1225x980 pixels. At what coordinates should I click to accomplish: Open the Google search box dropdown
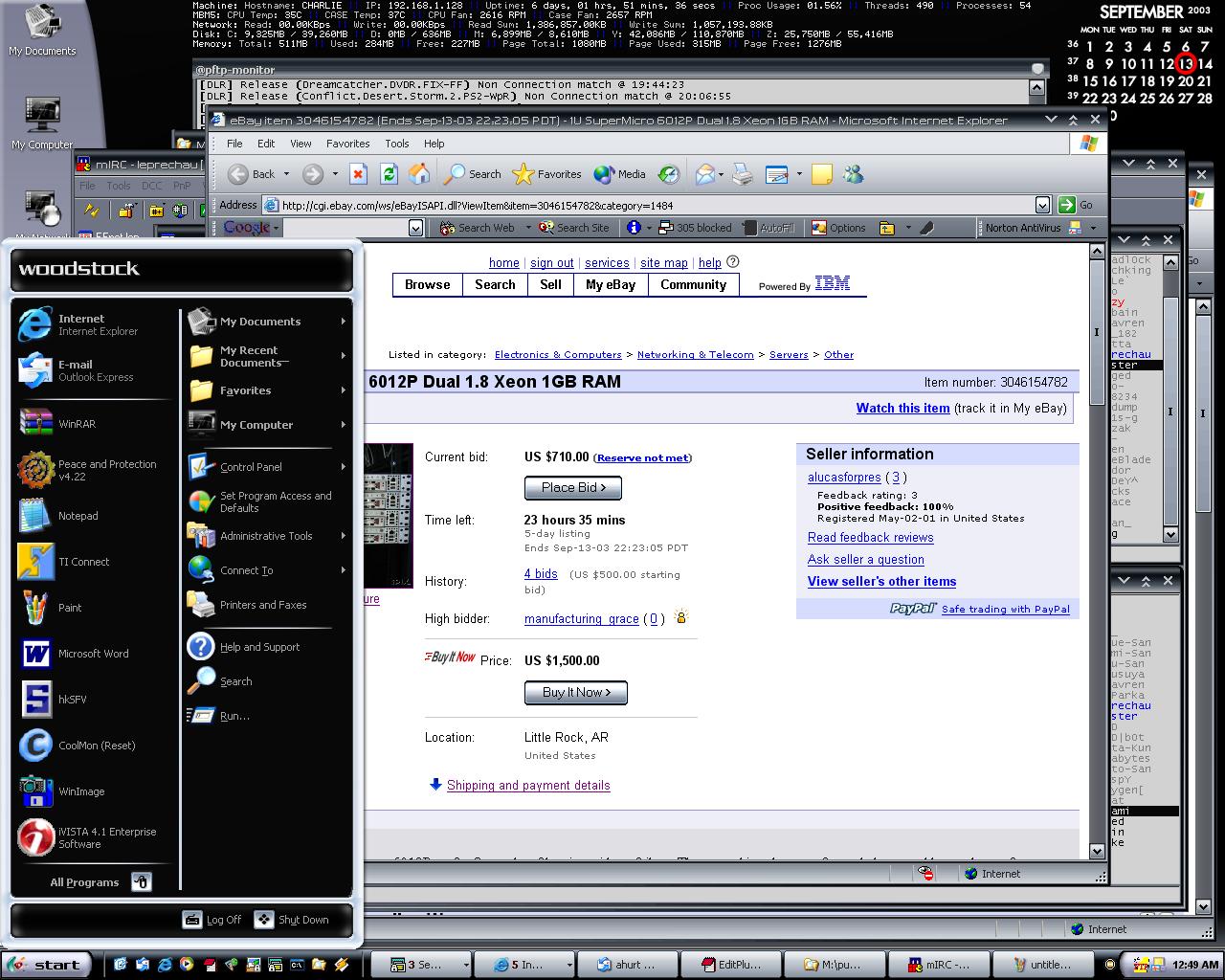click(415, 228)
